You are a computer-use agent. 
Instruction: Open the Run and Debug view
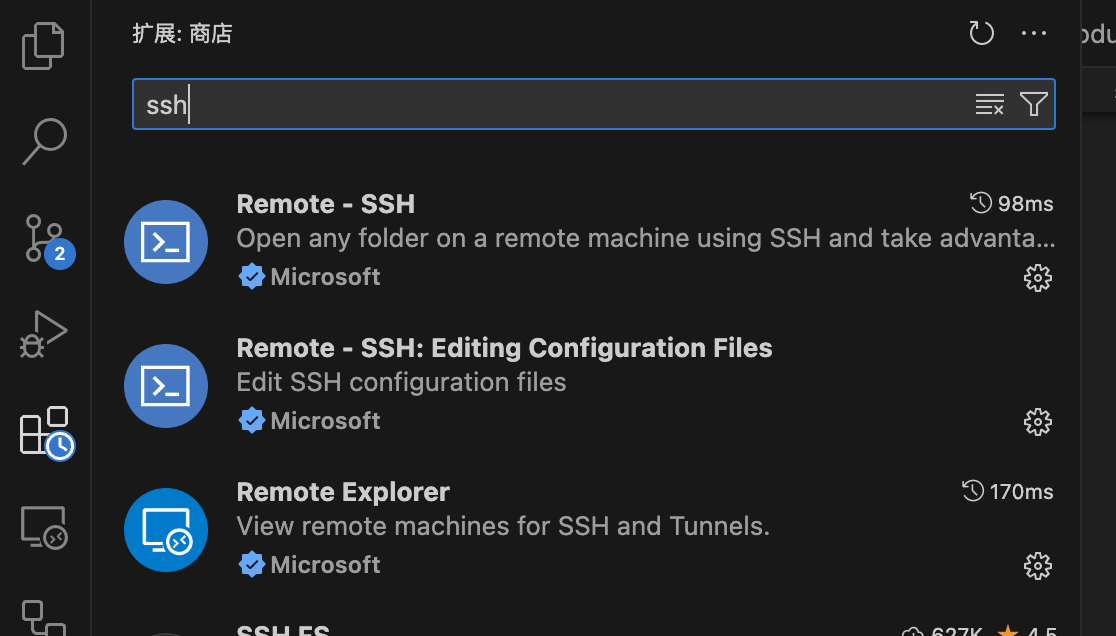click(x=44, y=334)
